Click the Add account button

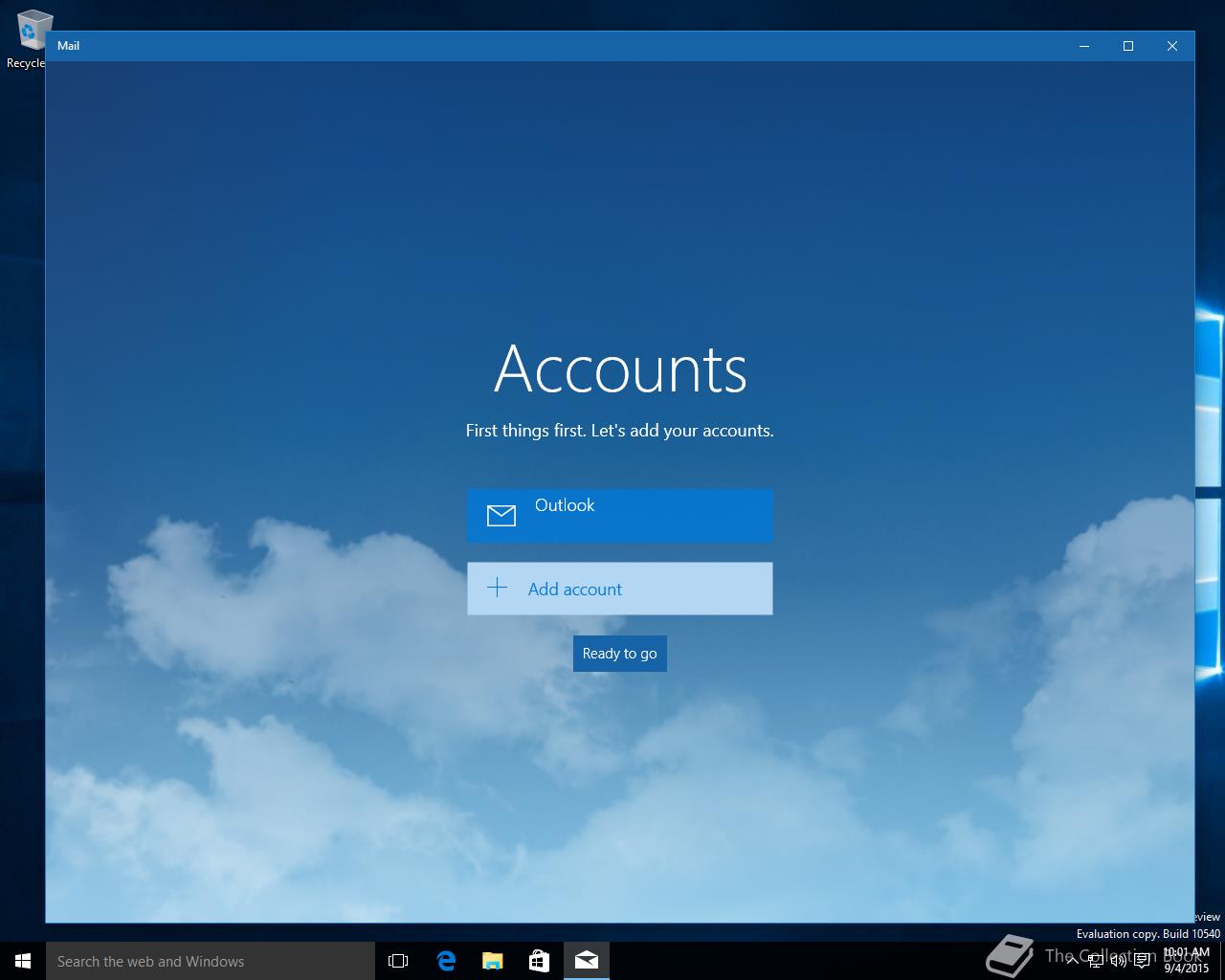click(x=620, y=589)
